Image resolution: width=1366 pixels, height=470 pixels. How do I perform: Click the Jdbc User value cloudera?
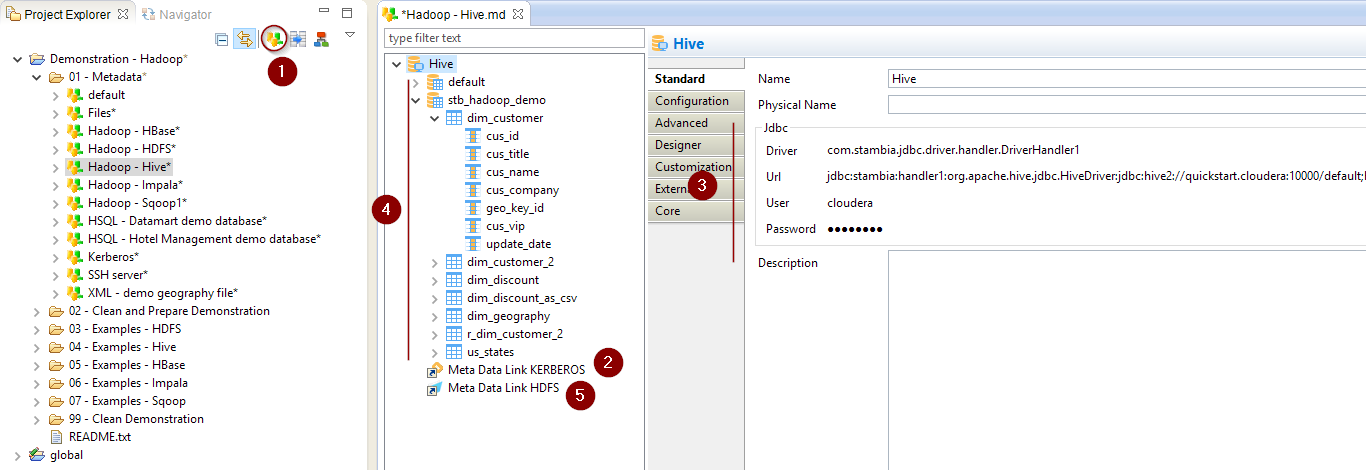coord(850,203)
